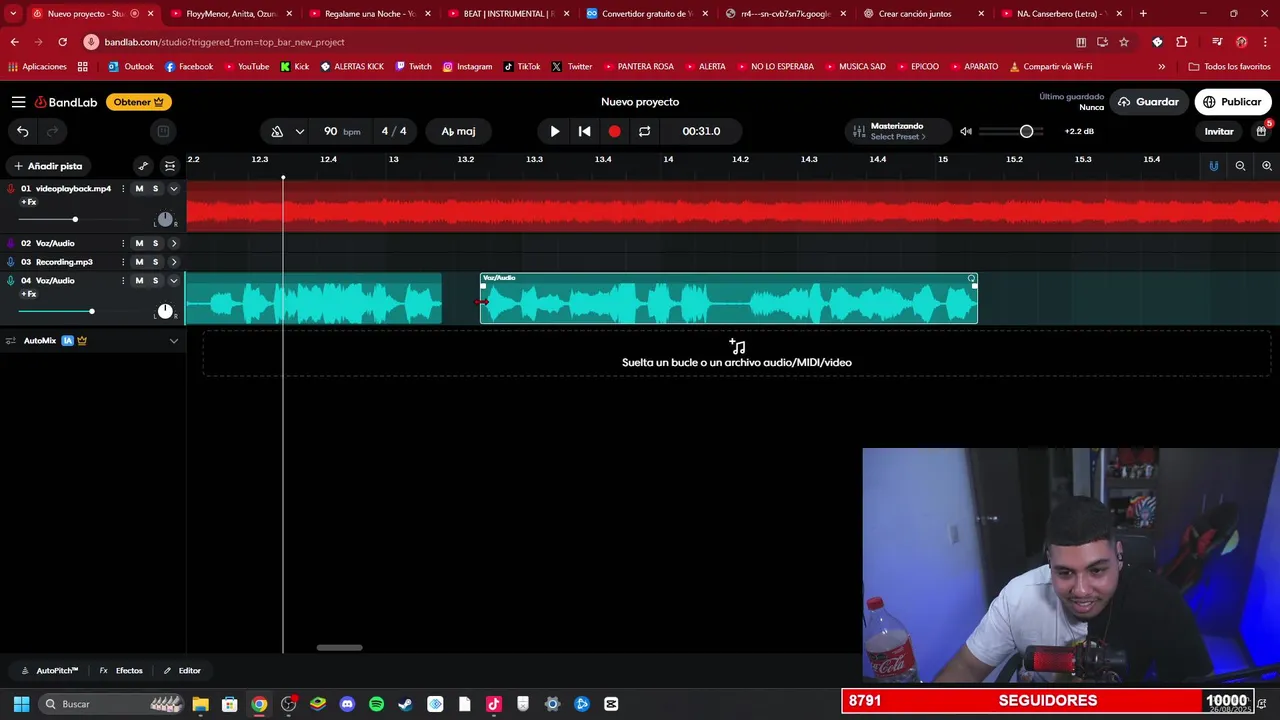Viewport: 1280px width, 720px height.
Task: Click microphone icon of Recording.mp3 track
Action: coord(11,262)
